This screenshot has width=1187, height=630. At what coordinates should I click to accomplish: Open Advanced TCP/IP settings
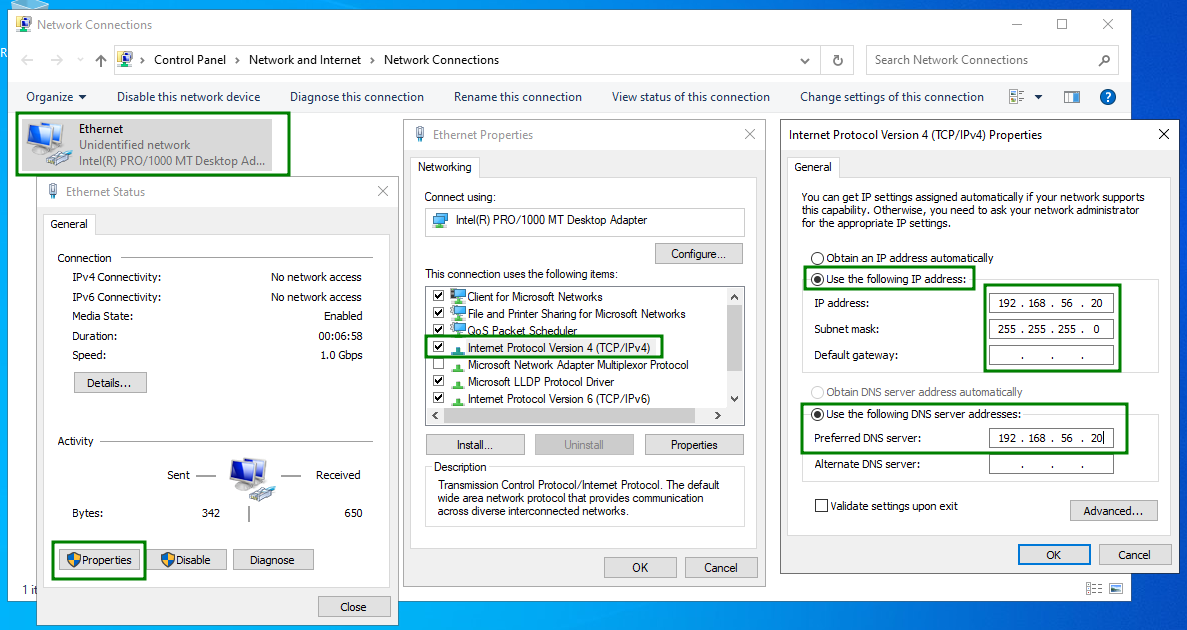point(1113,510)
